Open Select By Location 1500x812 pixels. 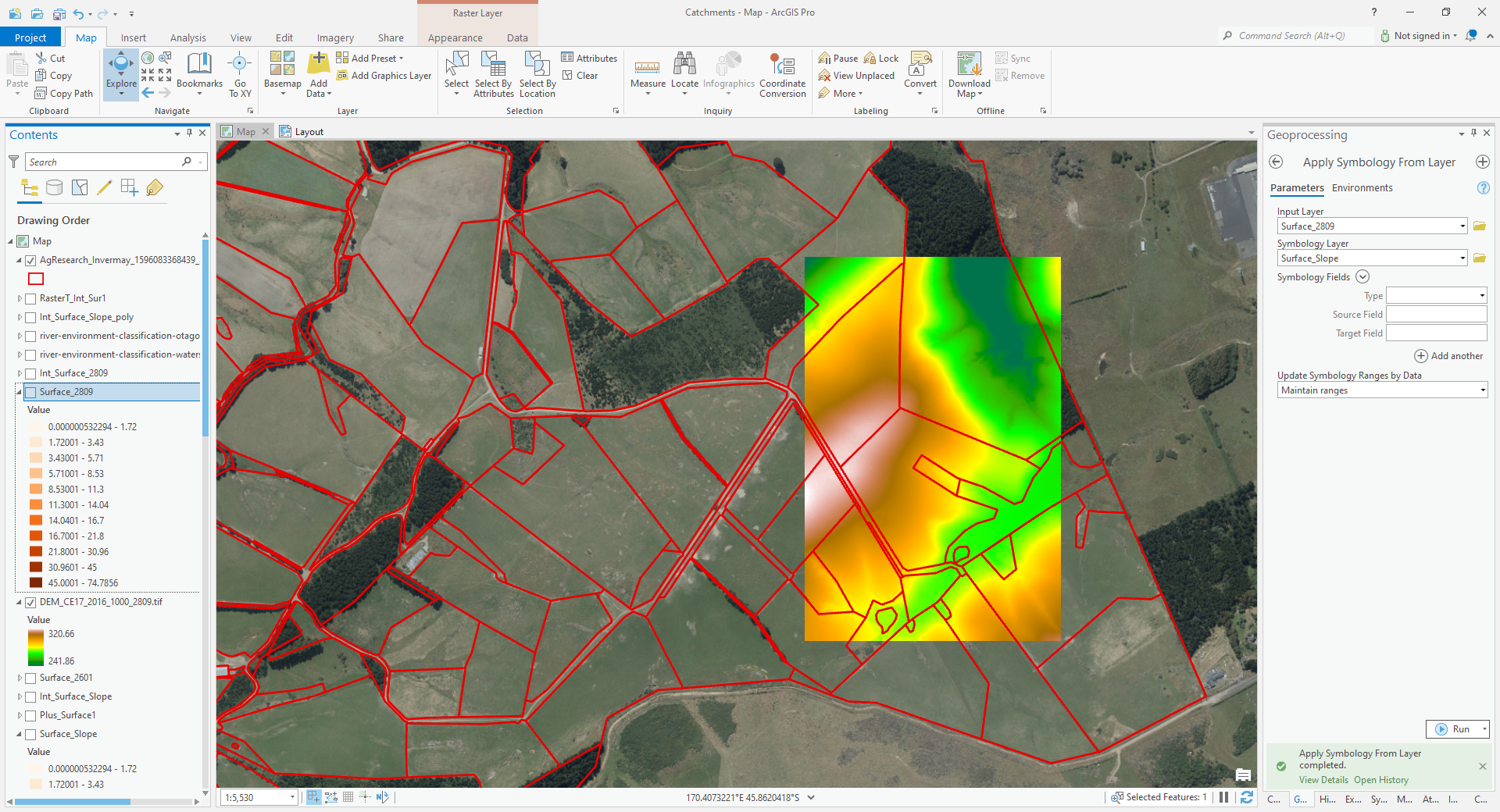click(536, 74)
